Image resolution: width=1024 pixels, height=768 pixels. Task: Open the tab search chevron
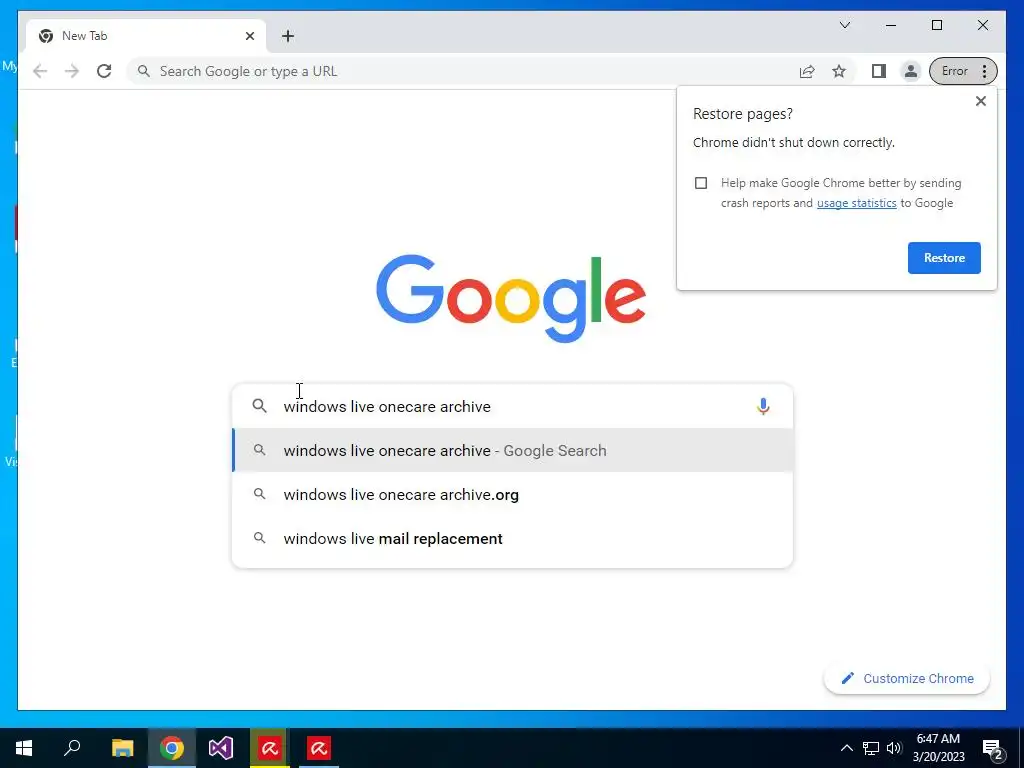(x=845, y=25)
